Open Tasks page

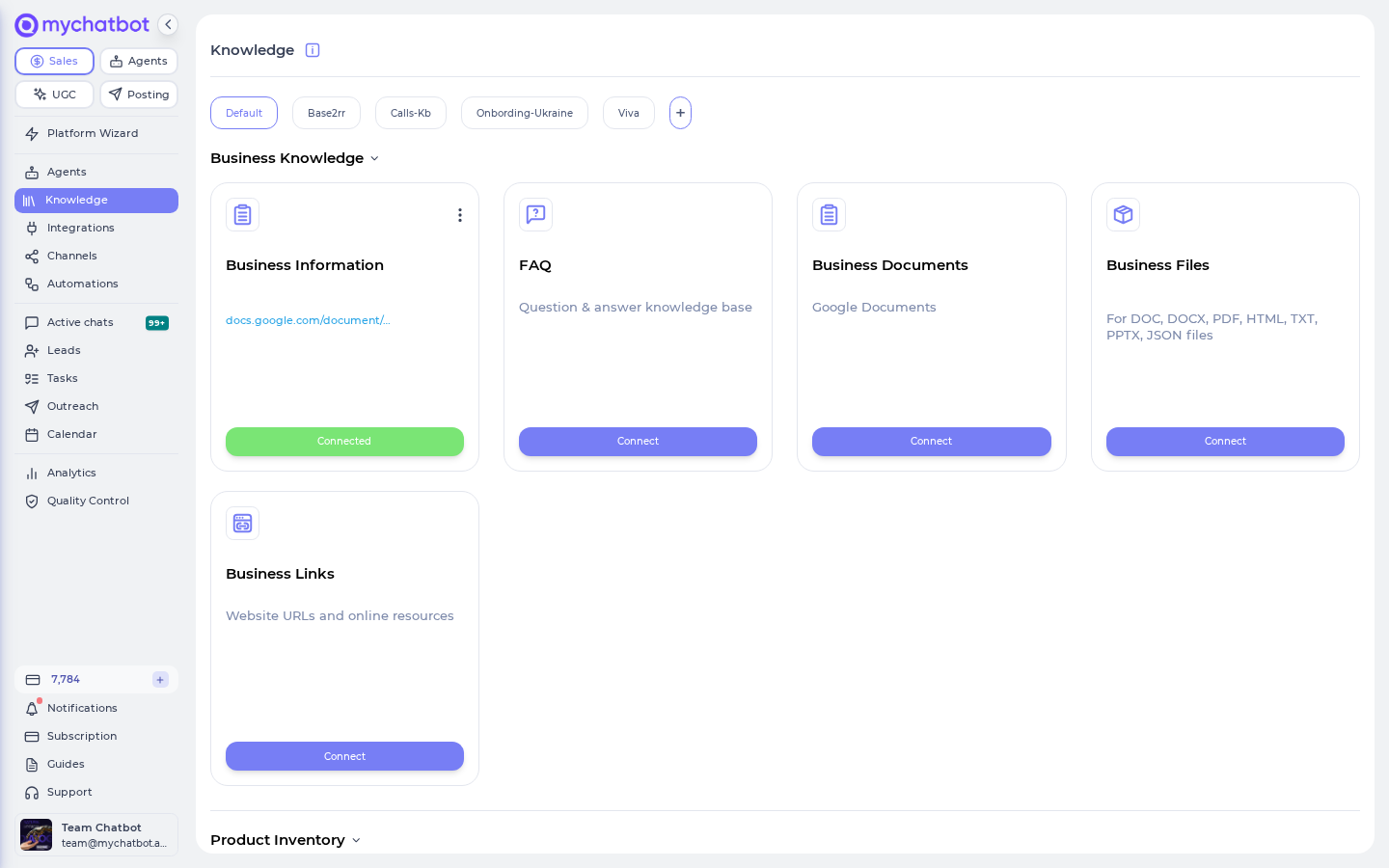96,379
